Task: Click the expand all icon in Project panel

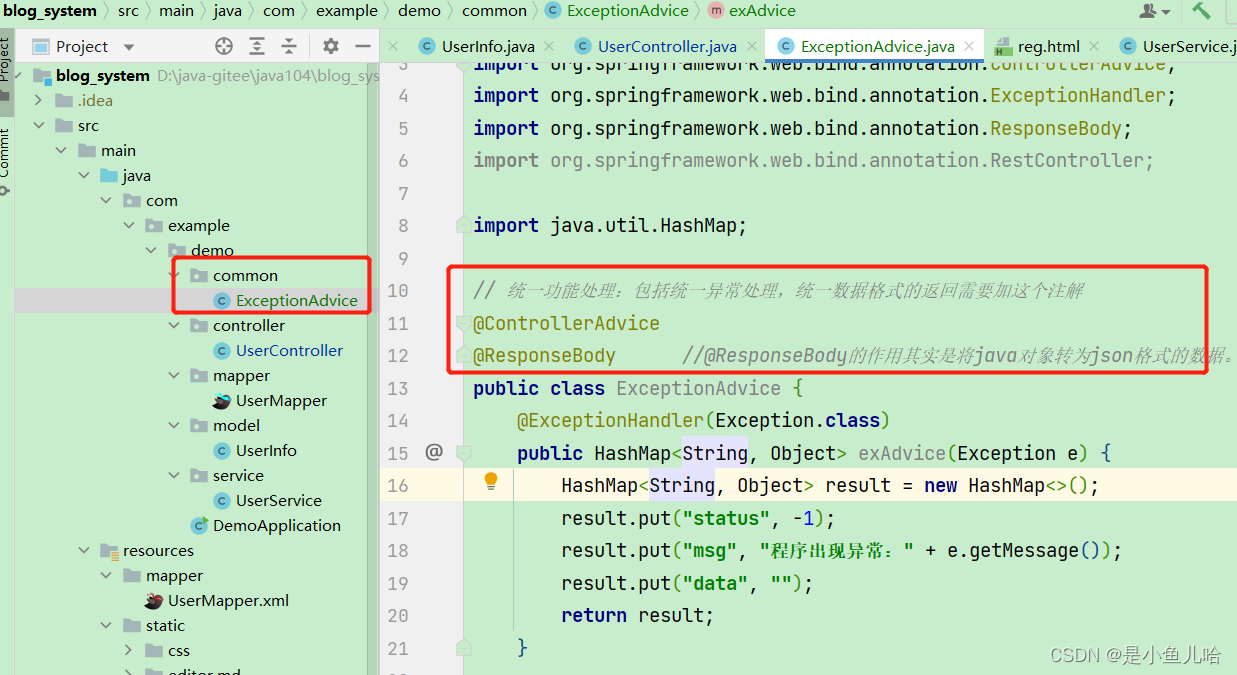Action: [x=257, y=46]
